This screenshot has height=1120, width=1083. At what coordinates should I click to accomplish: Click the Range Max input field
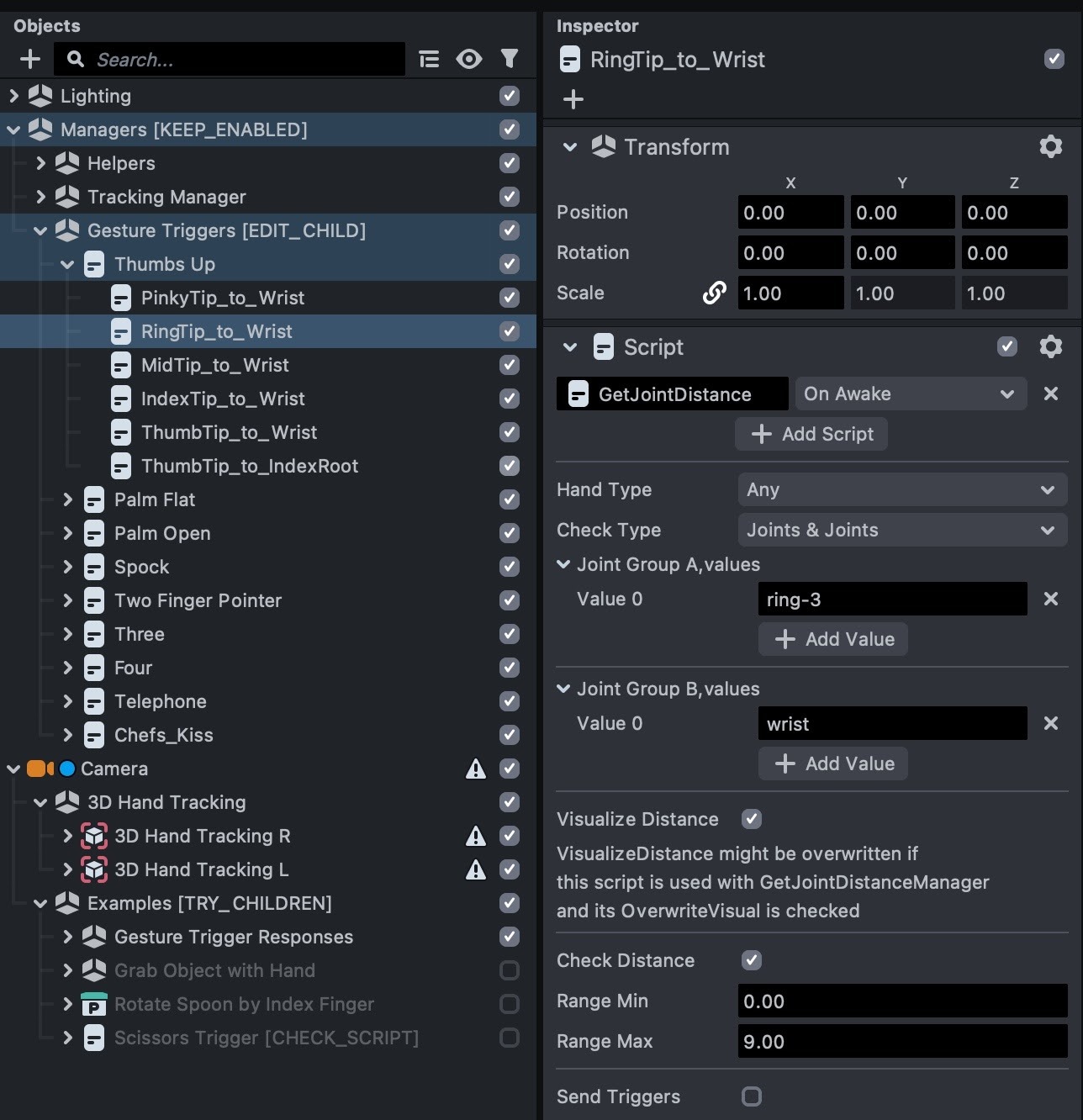coord(901,1042)
